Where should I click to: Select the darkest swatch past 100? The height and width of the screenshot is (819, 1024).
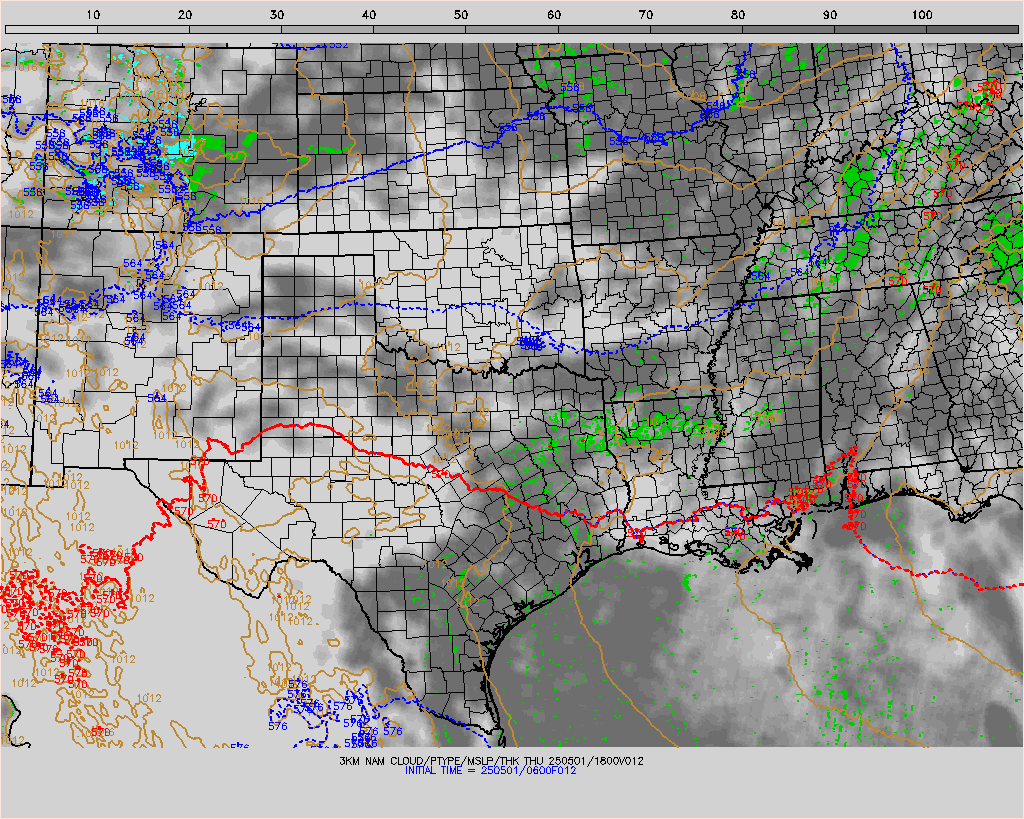(972, 29)
